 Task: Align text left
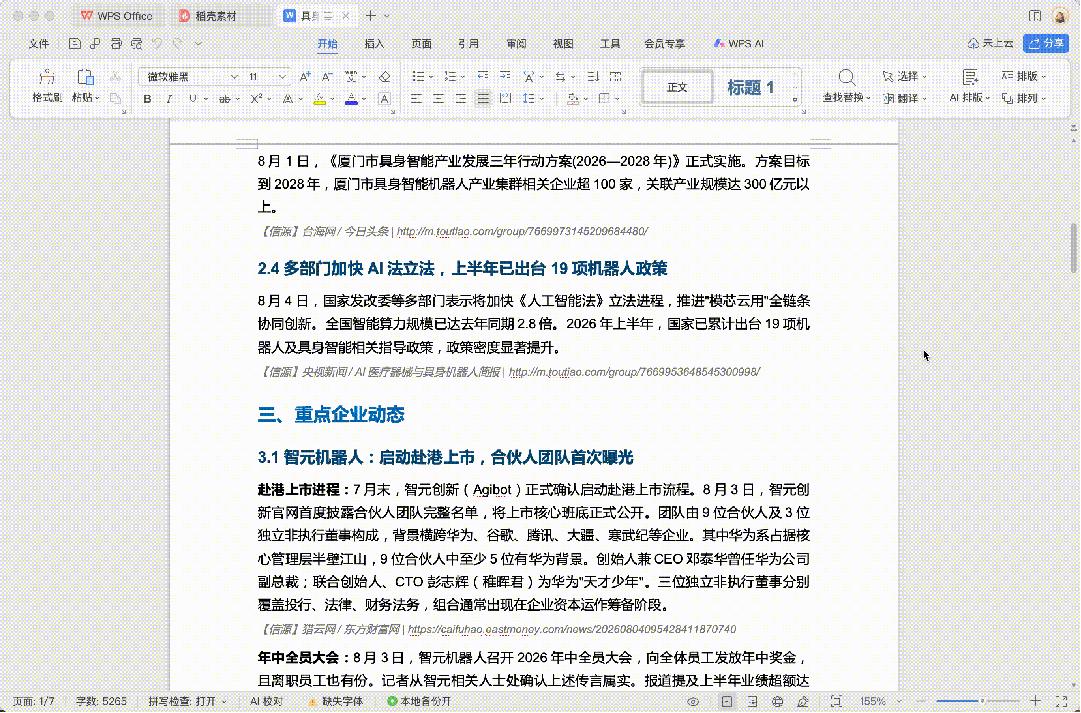click(x=416, y=99)
